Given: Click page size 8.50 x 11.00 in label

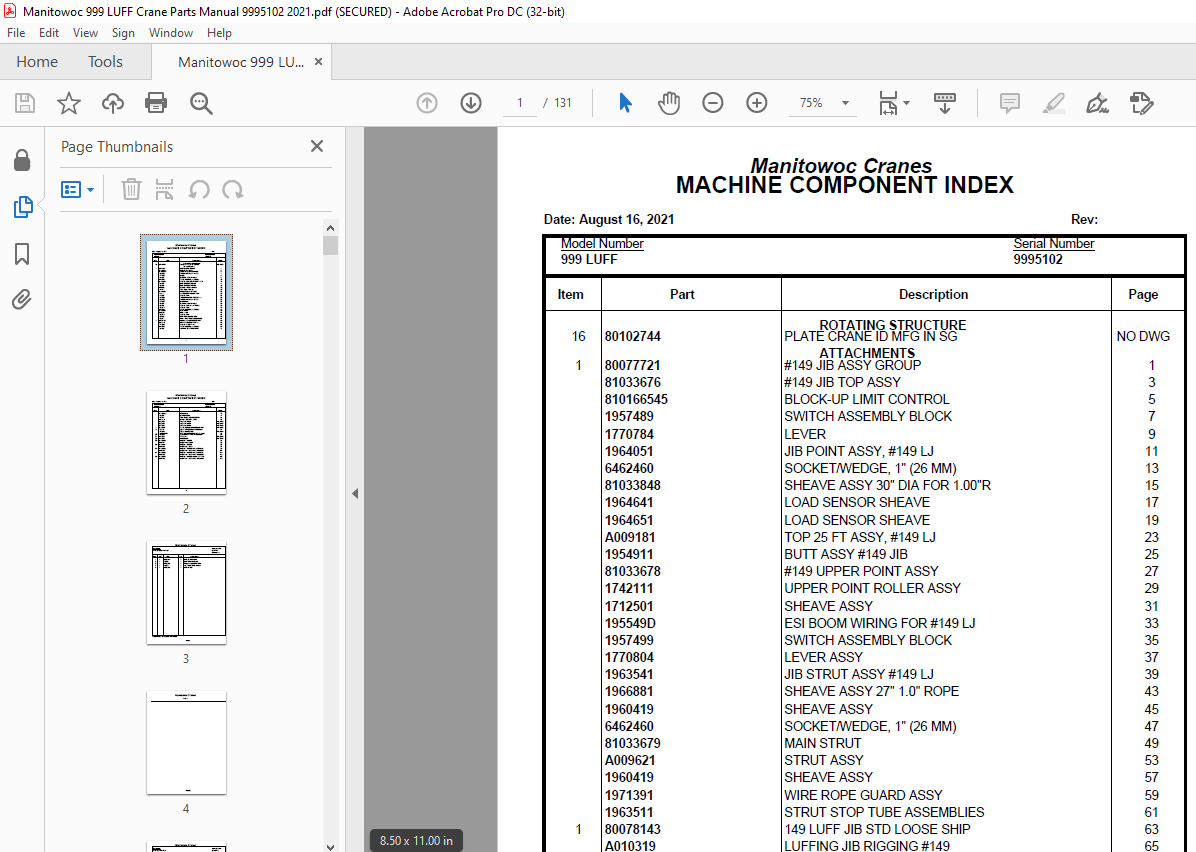Looking at the screenshot, I should (x=416, y=841).
